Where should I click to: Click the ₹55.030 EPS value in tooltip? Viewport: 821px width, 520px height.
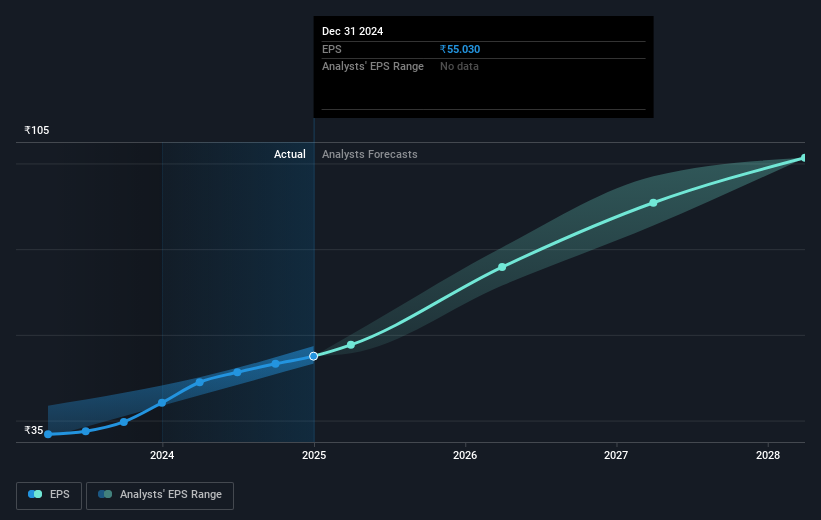[x=460, y=49]
